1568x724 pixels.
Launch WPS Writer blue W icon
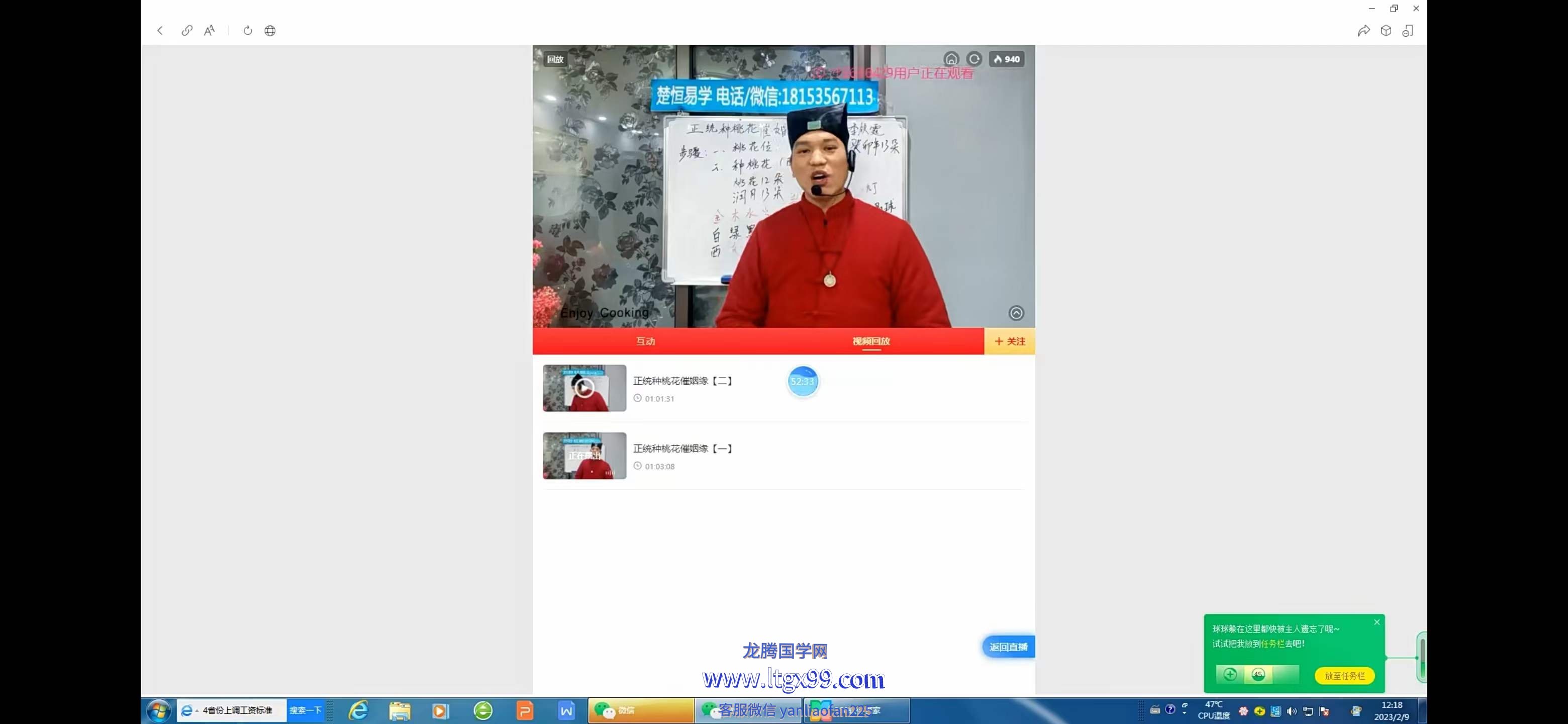click(x=566, y=710)
